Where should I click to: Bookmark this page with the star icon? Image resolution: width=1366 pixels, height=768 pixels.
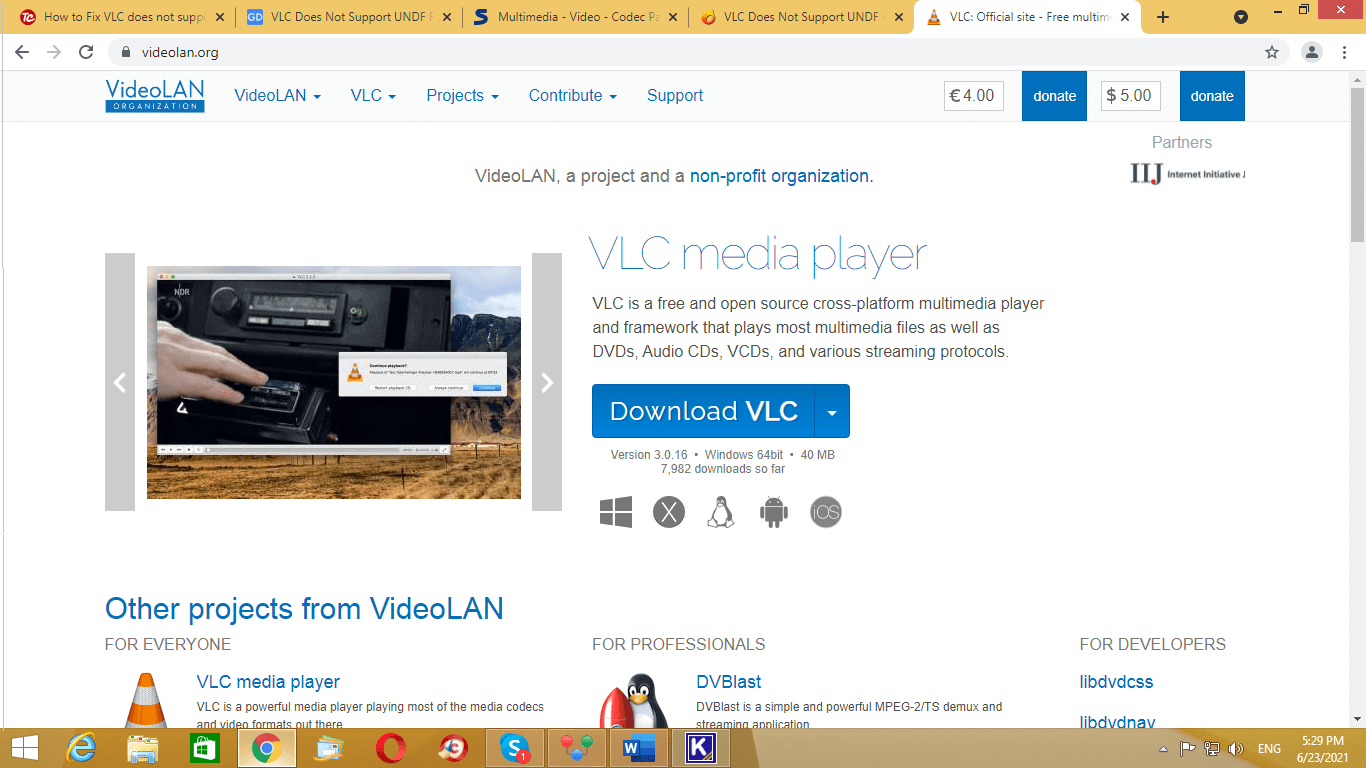coord(1272,52)
